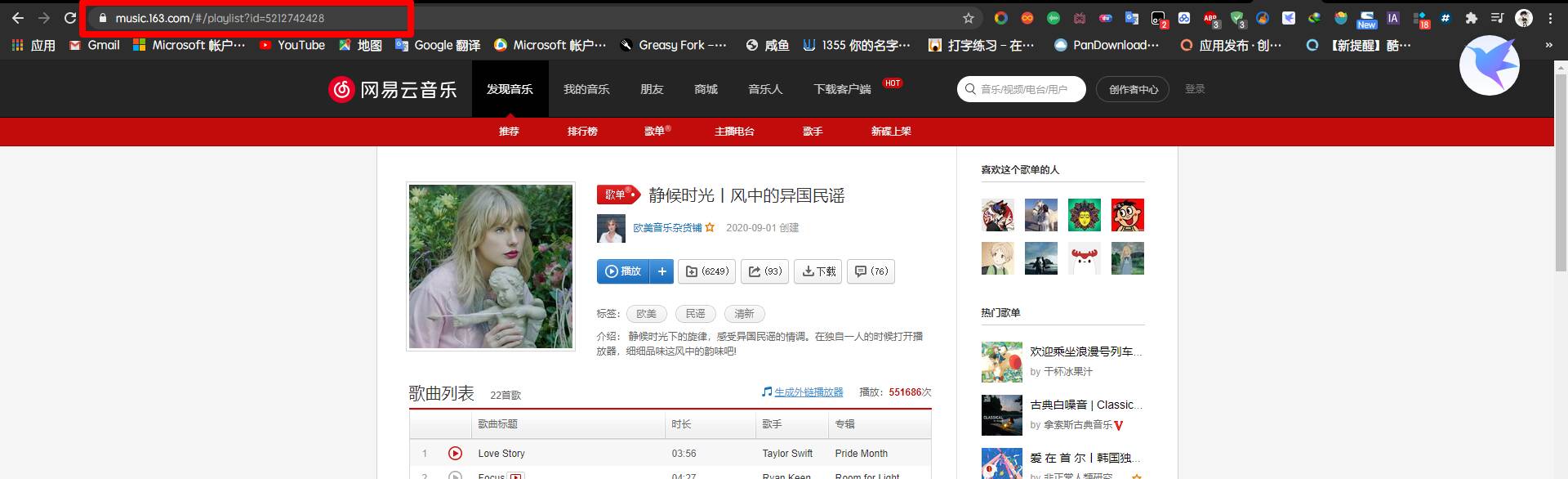This screenshot has width=1568, height=479.
Task: Share the playlist via the 93 button
Action: 764,271
